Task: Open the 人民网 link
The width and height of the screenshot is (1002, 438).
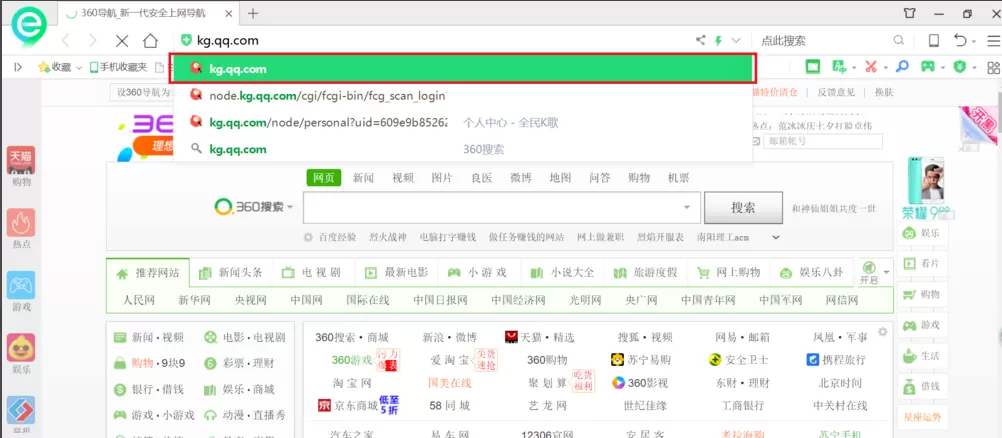Action: [139, 300]
